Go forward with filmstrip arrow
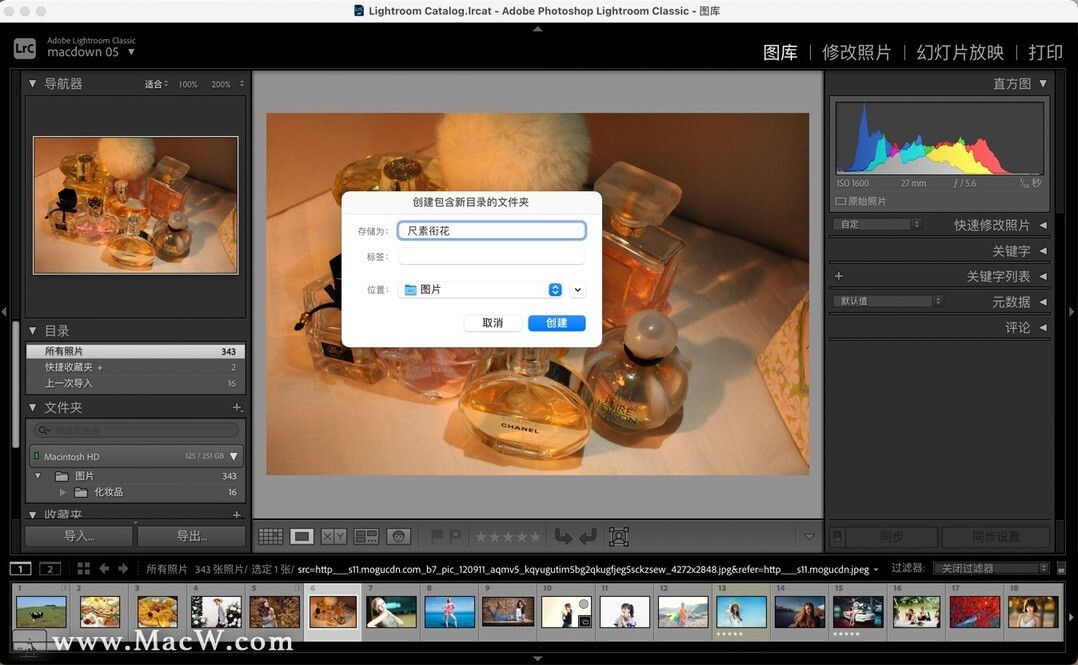Image resolution: width=1078 pixels, height=665 pixels. (123, 569)
